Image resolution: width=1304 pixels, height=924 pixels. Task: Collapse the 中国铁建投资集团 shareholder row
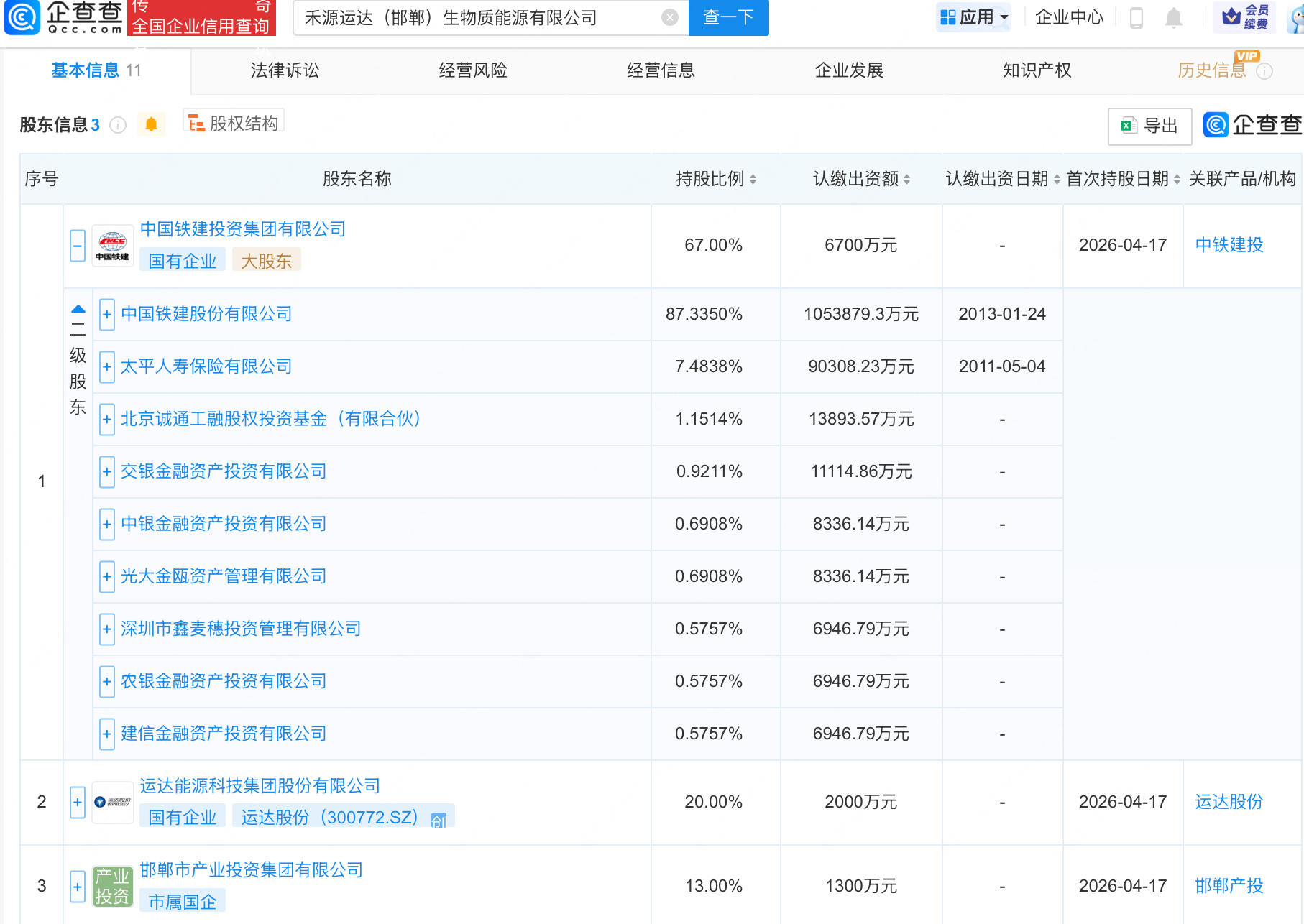[78, 246]
